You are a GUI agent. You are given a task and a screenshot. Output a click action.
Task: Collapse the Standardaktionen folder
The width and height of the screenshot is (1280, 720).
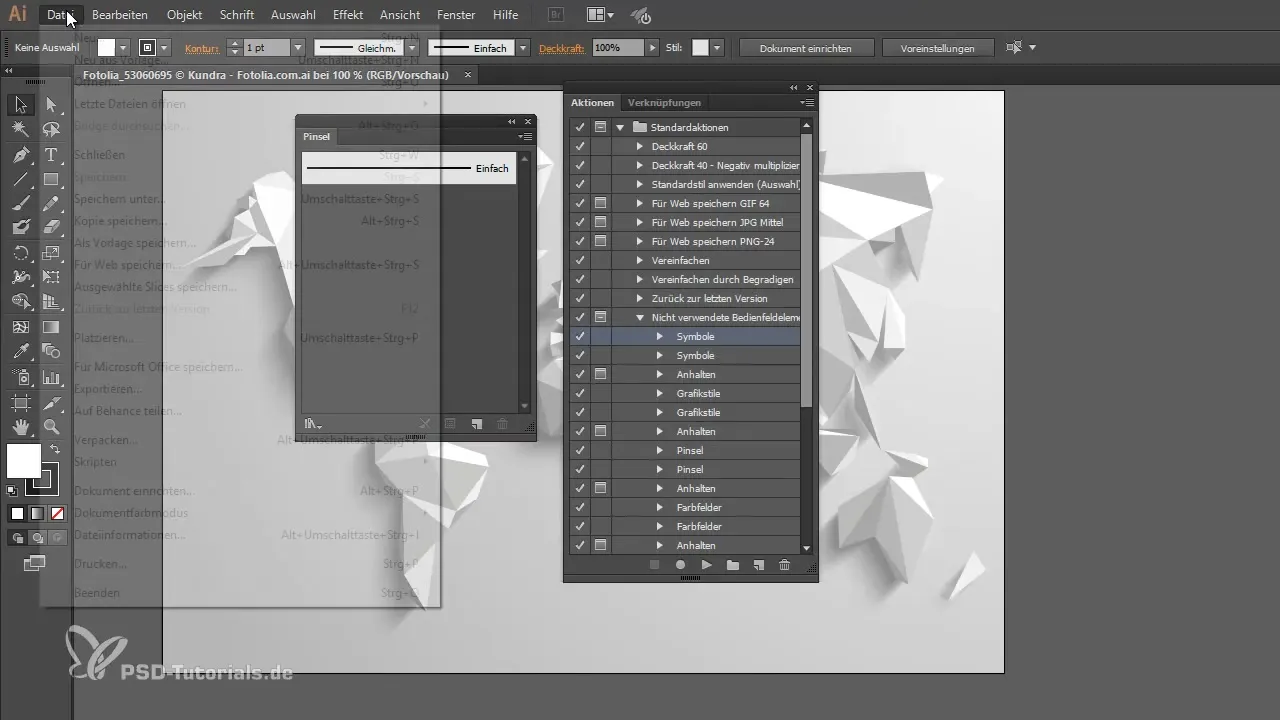click(x=620, y=127)
